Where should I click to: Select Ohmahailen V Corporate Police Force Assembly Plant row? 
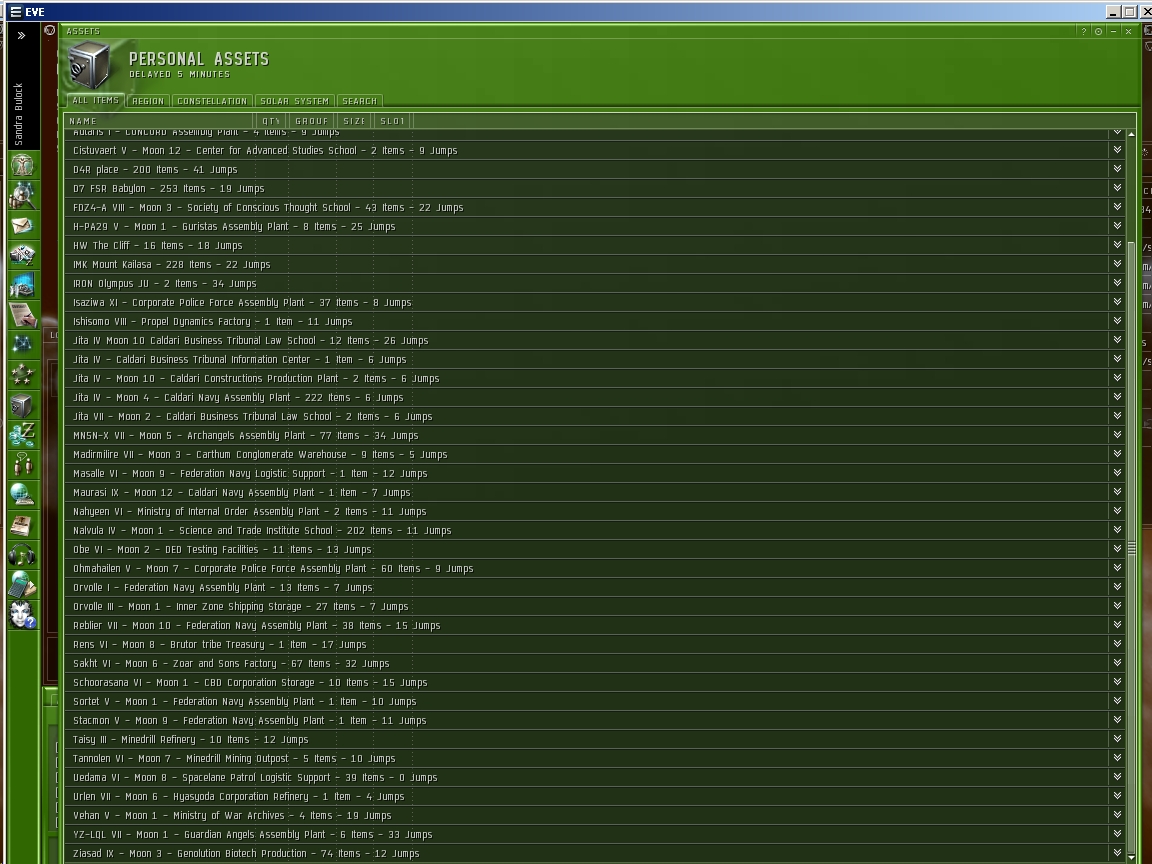594,568
